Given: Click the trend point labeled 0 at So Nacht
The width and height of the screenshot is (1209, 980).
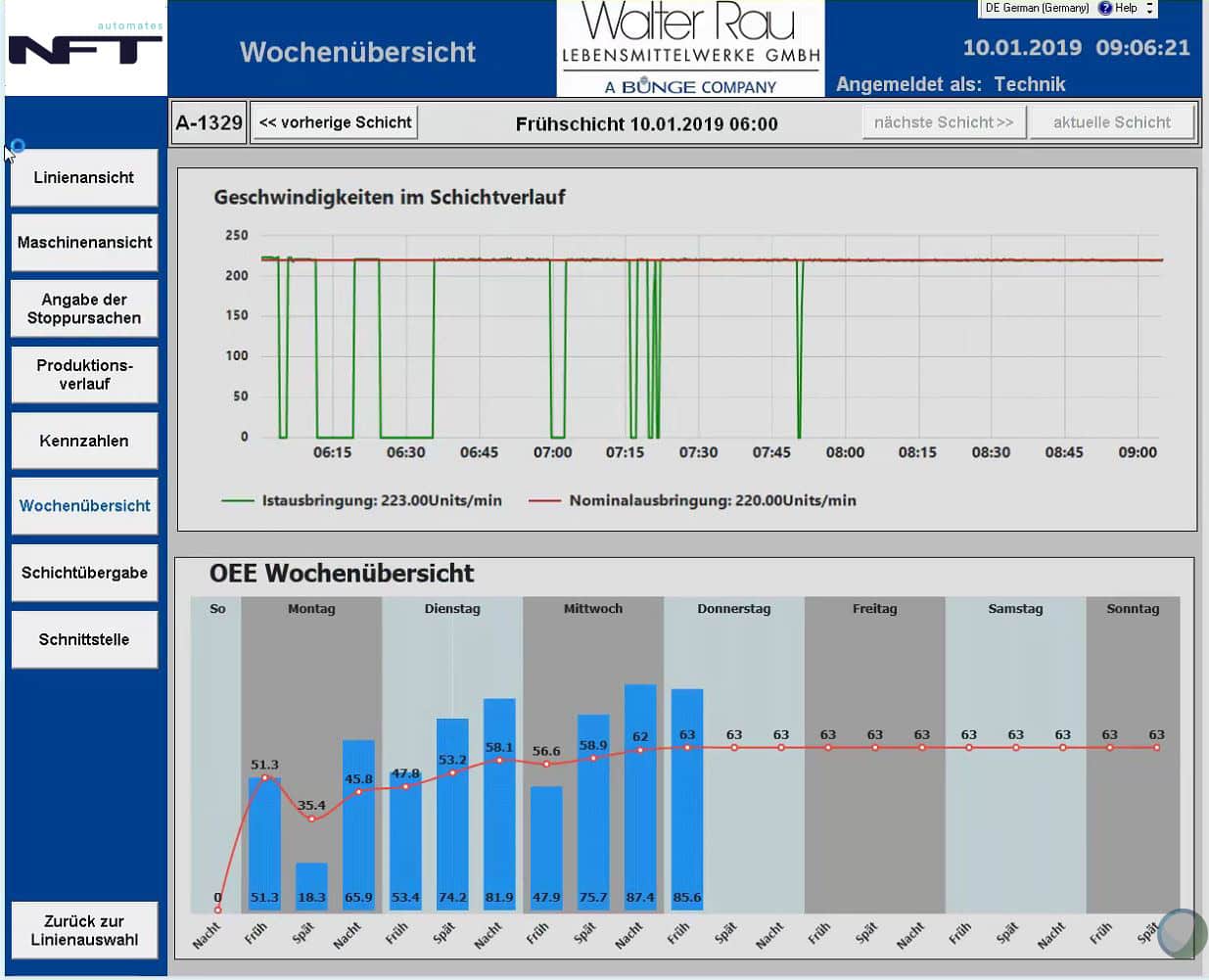Looking at the screenshot, I should coord(217,910).
